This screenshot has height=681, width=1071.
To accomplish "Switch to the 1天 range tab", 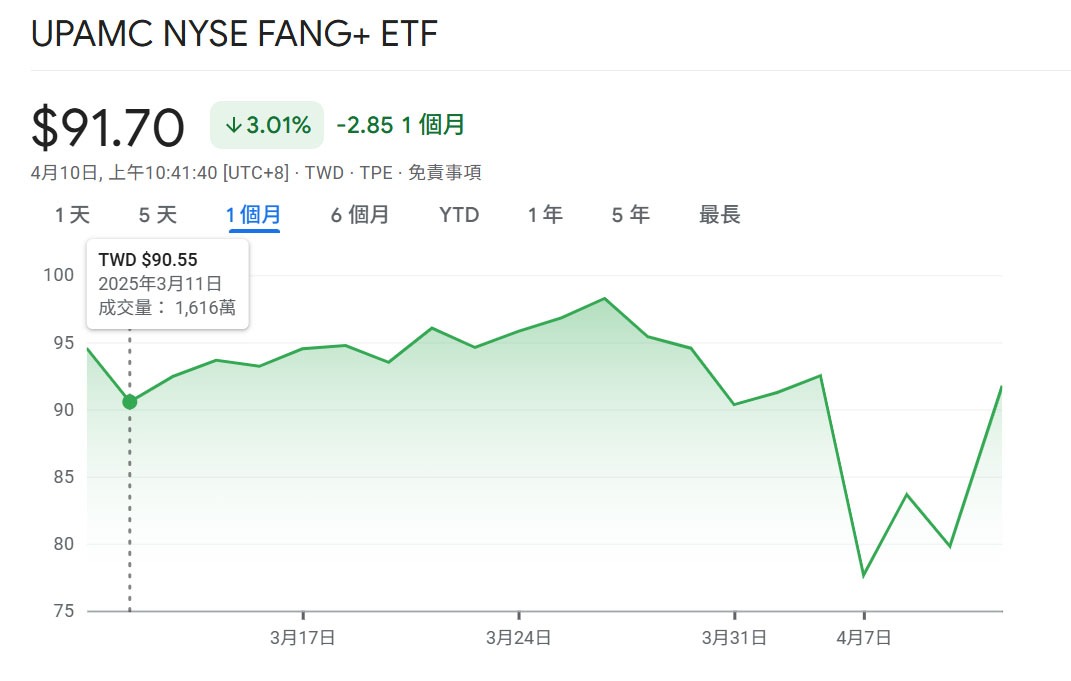I will click(72, 215).
